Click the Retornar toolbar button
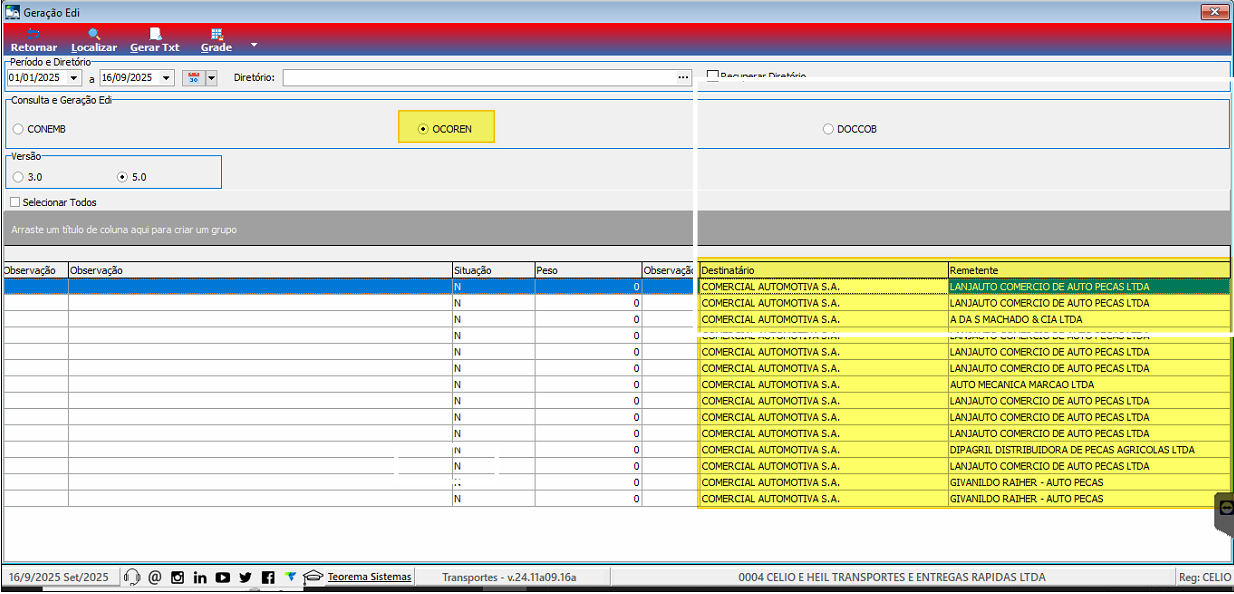This screenshot has height=594, width=1234. [33, 40]
